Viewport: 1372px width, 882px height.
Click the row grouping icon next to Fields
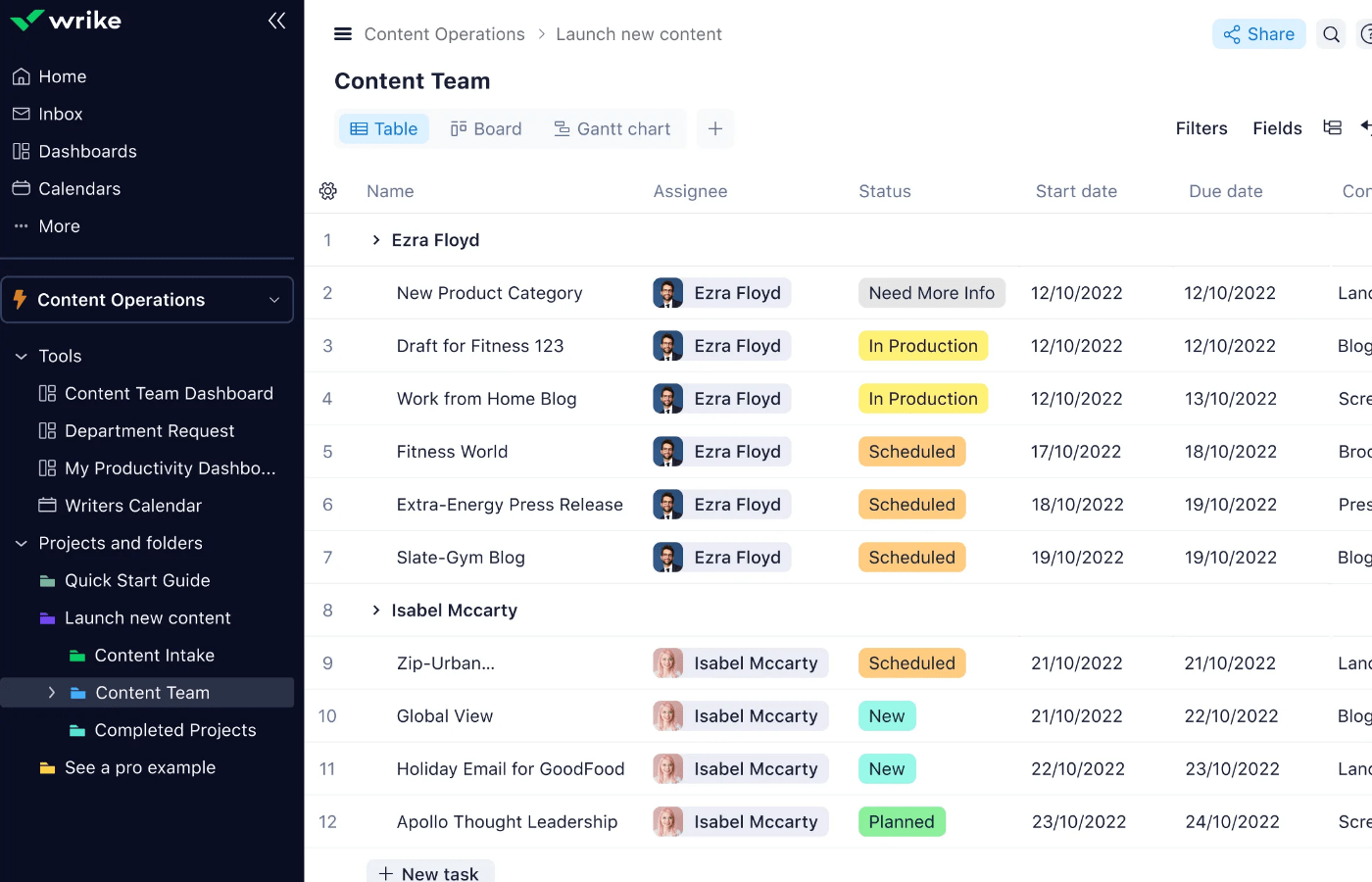coord(1332,128)
